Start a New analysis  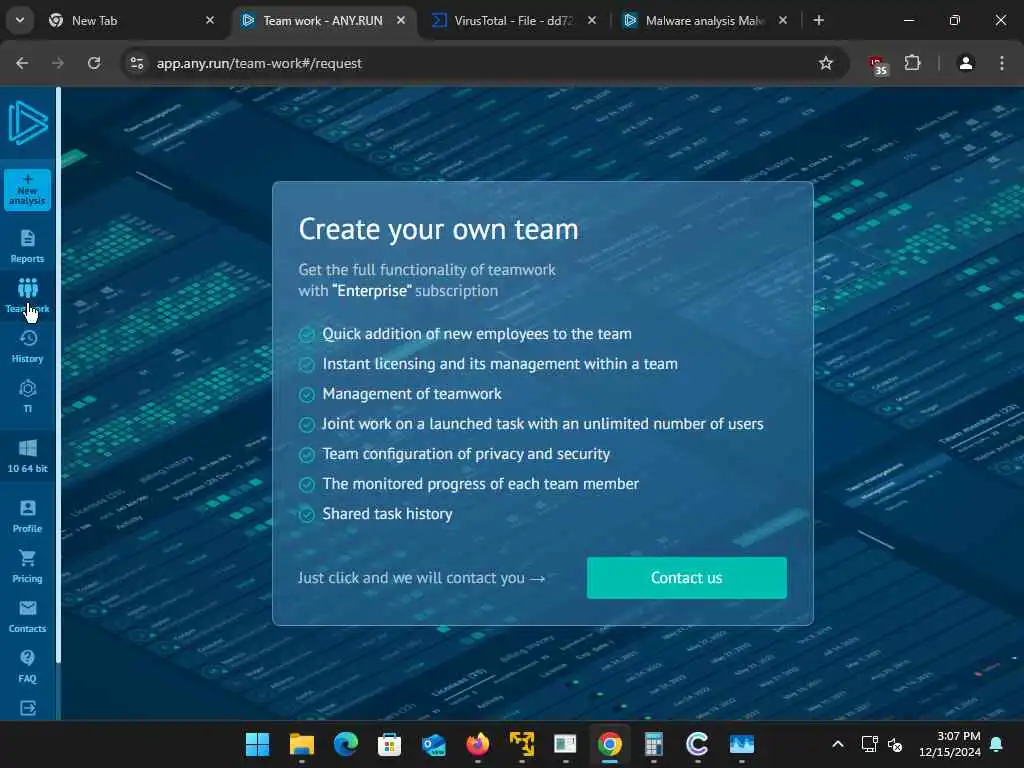coord(27,190)
